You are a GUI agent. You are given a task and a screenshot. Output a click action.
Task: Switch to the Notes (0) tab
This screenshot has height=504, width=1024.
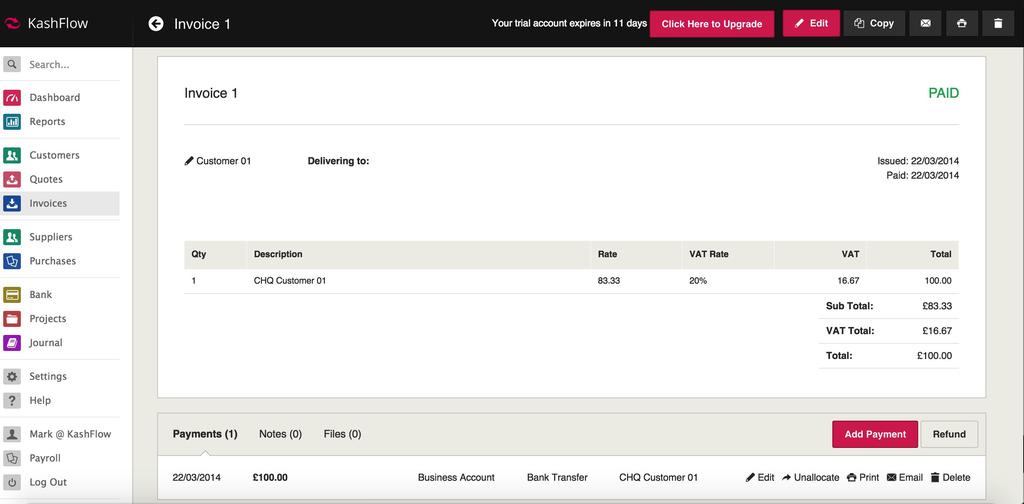(280, 434)
